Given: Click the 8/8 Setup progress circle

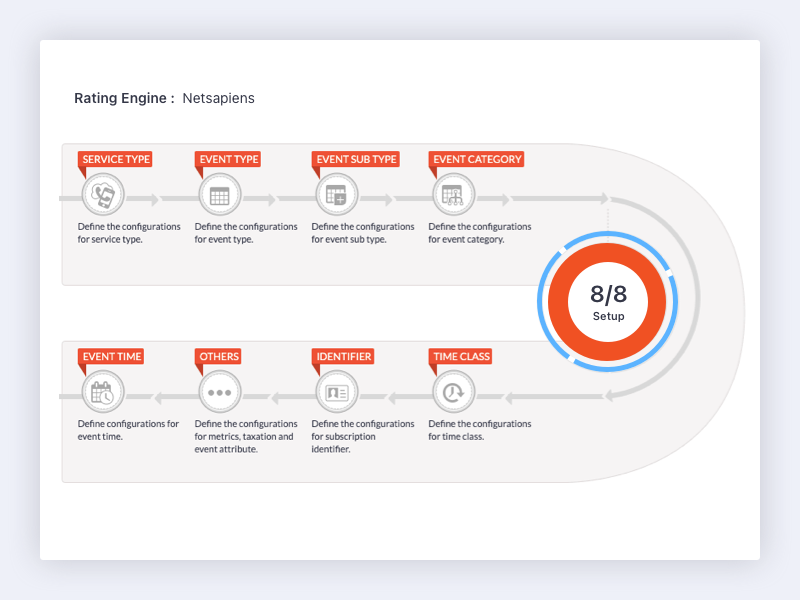Looking at the screenshot, I should (608, 302).
